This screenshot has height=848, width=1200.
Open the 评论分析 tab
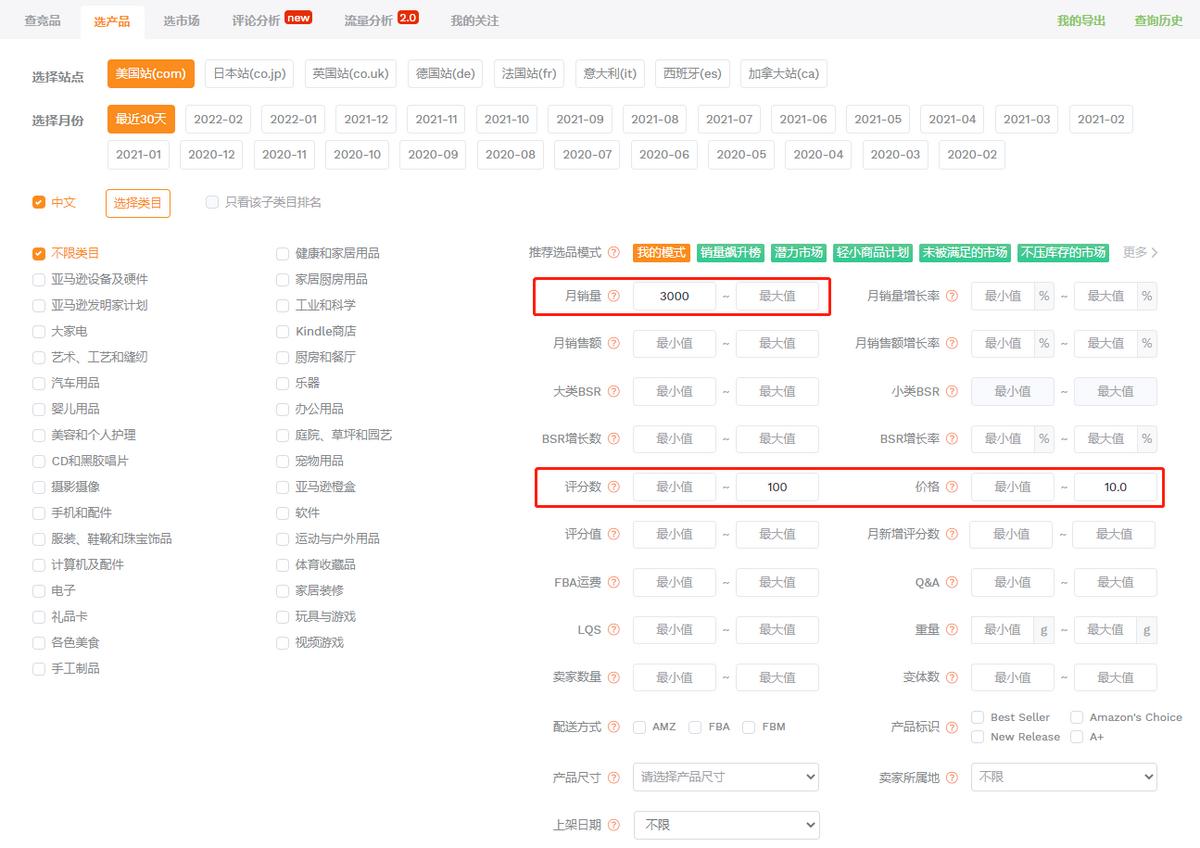pos(253,20)
